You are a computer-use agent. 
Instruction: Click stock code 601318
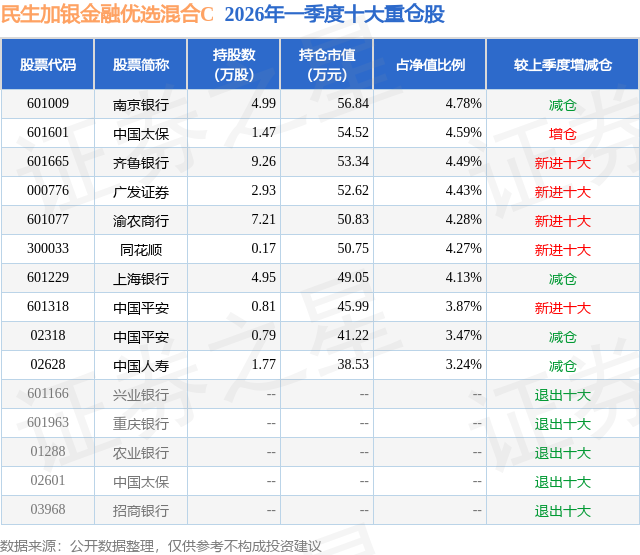point(47,307)
